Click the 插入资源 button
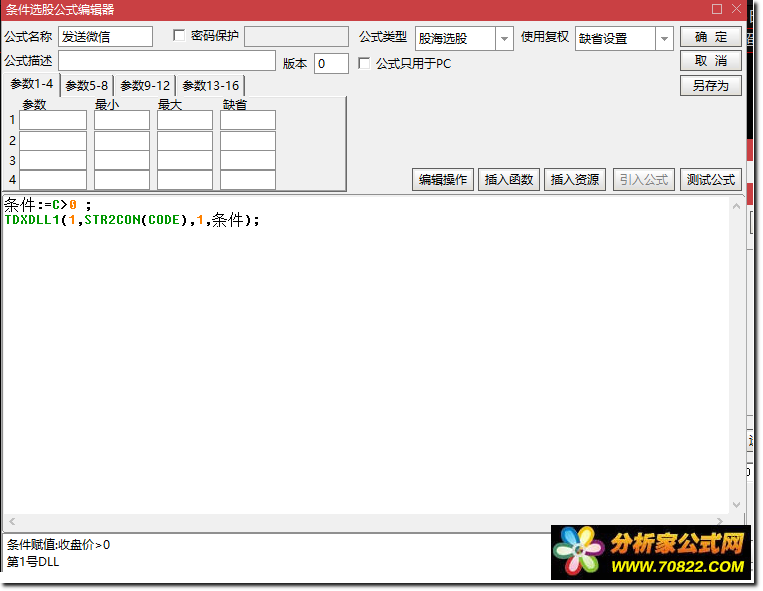The image size is (763, 591). 575,180
